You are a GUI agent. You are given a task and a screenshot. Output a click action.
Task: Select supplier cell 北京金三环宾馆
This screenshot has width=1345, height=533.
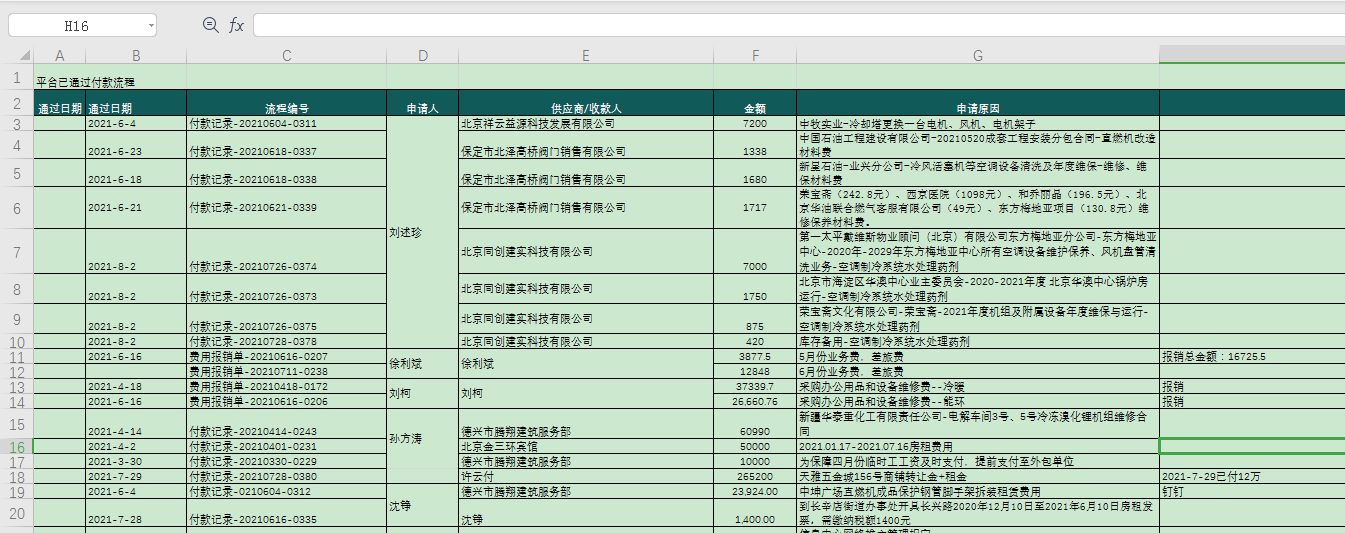pos(585,446)
